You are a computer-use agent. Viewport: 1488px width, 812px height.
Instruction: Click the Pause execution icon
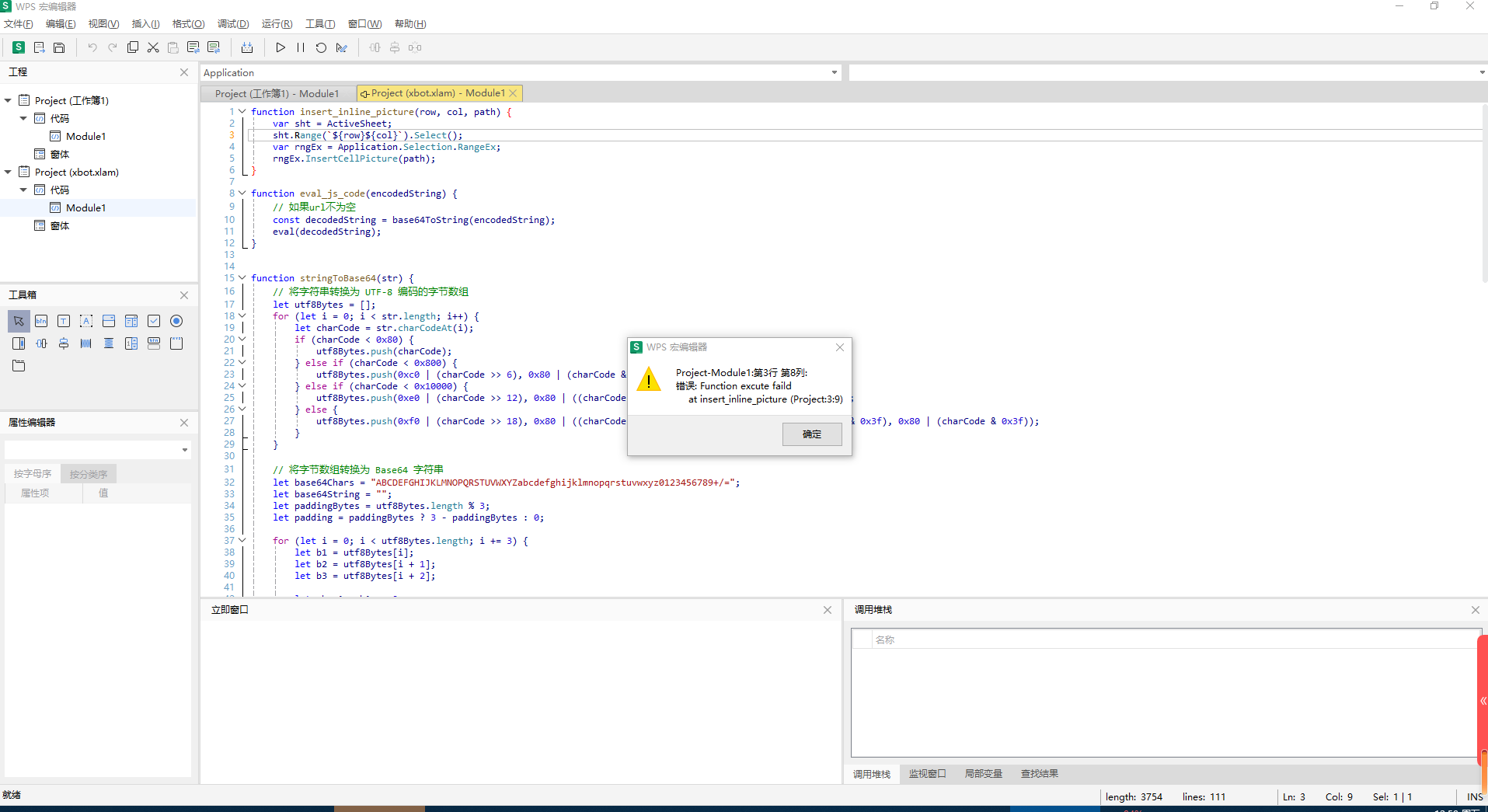301,47
